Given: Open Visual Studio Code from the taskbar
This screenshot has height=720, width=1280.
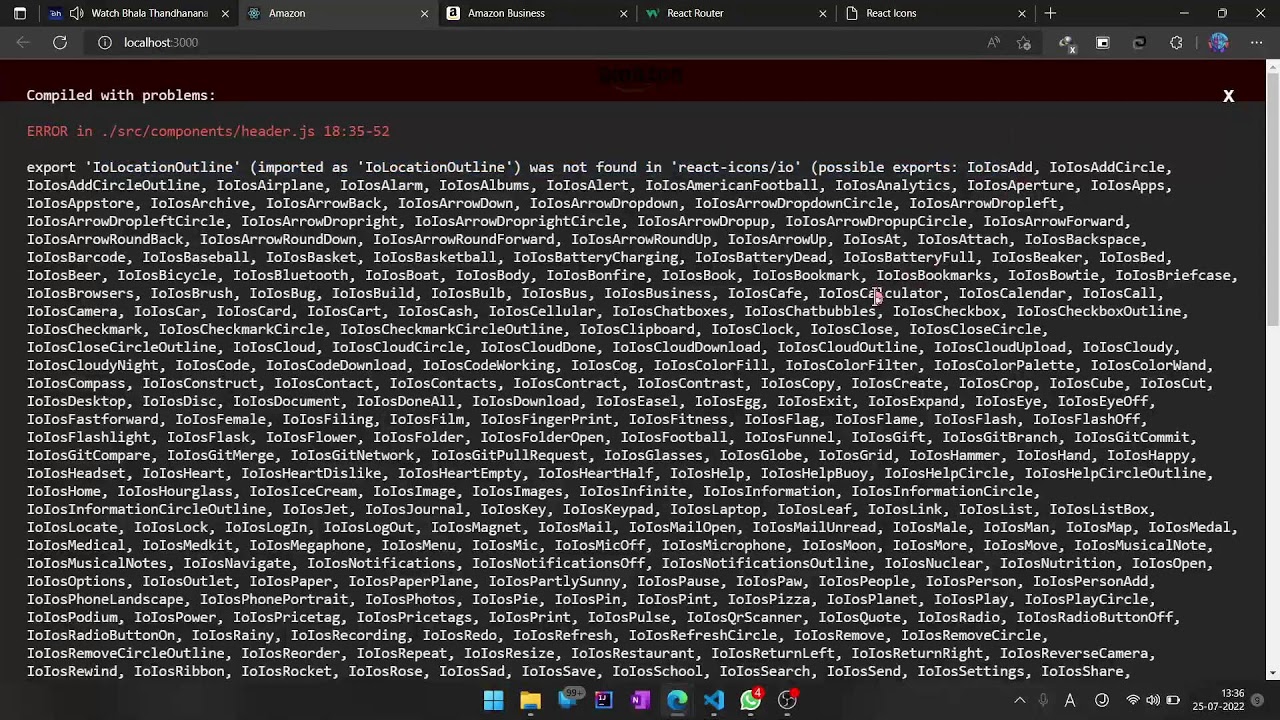Looking at the screenshot, I should [714, 700].
